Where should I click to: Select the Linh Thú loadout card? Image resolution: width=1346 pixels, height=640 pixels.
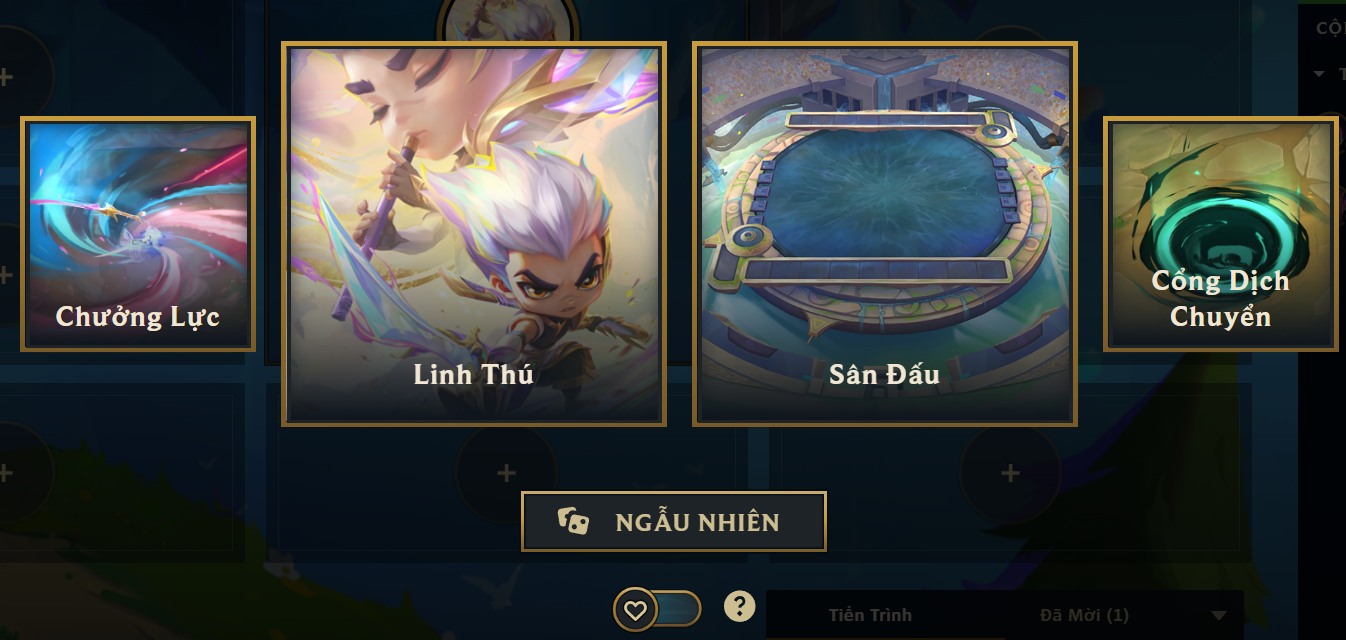pyautogui.click(x=474, y=234)
